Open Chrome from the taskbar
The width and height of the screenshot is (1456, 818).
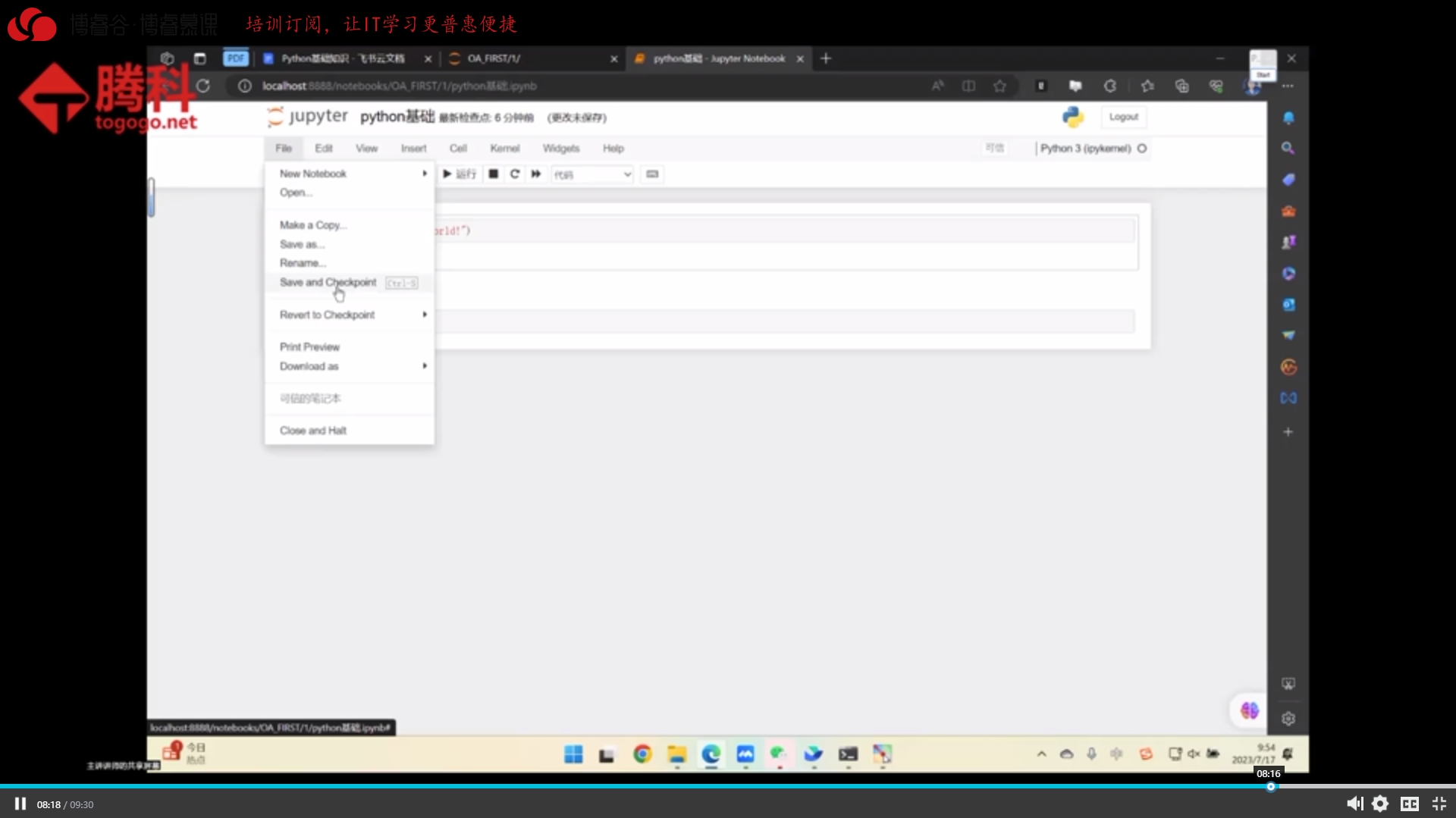[x=642, y=754]
